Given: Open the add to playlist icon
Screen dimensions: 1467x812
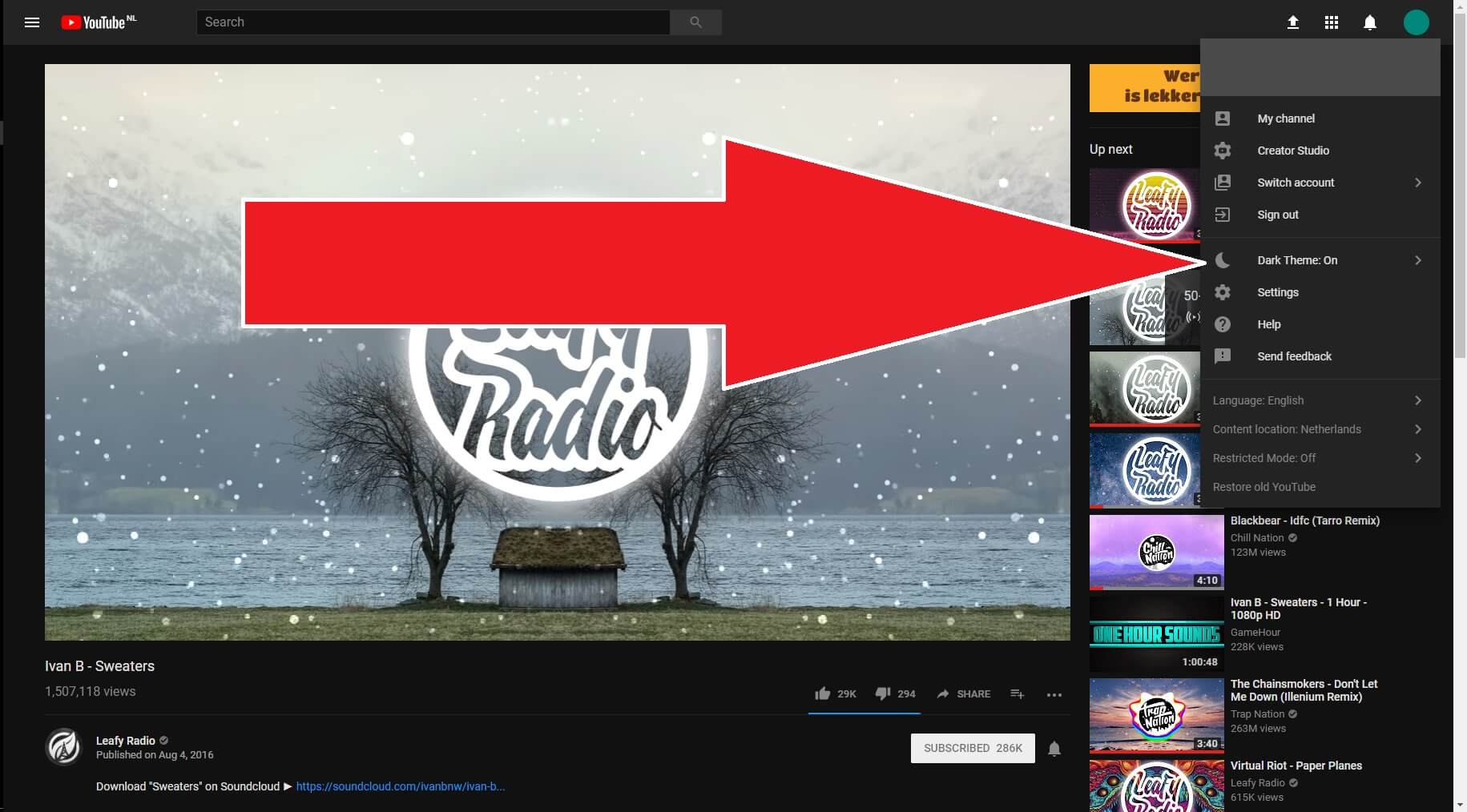Looking at the screenshot, I should pos(1018,693).
